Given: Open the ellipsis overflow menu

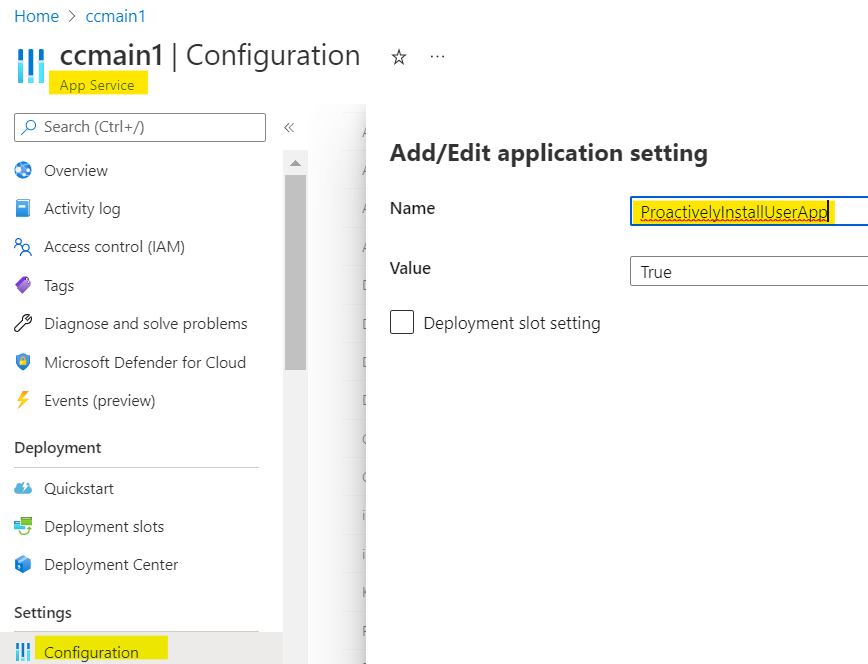Looking at the screenshot, I should pos(437,57).
